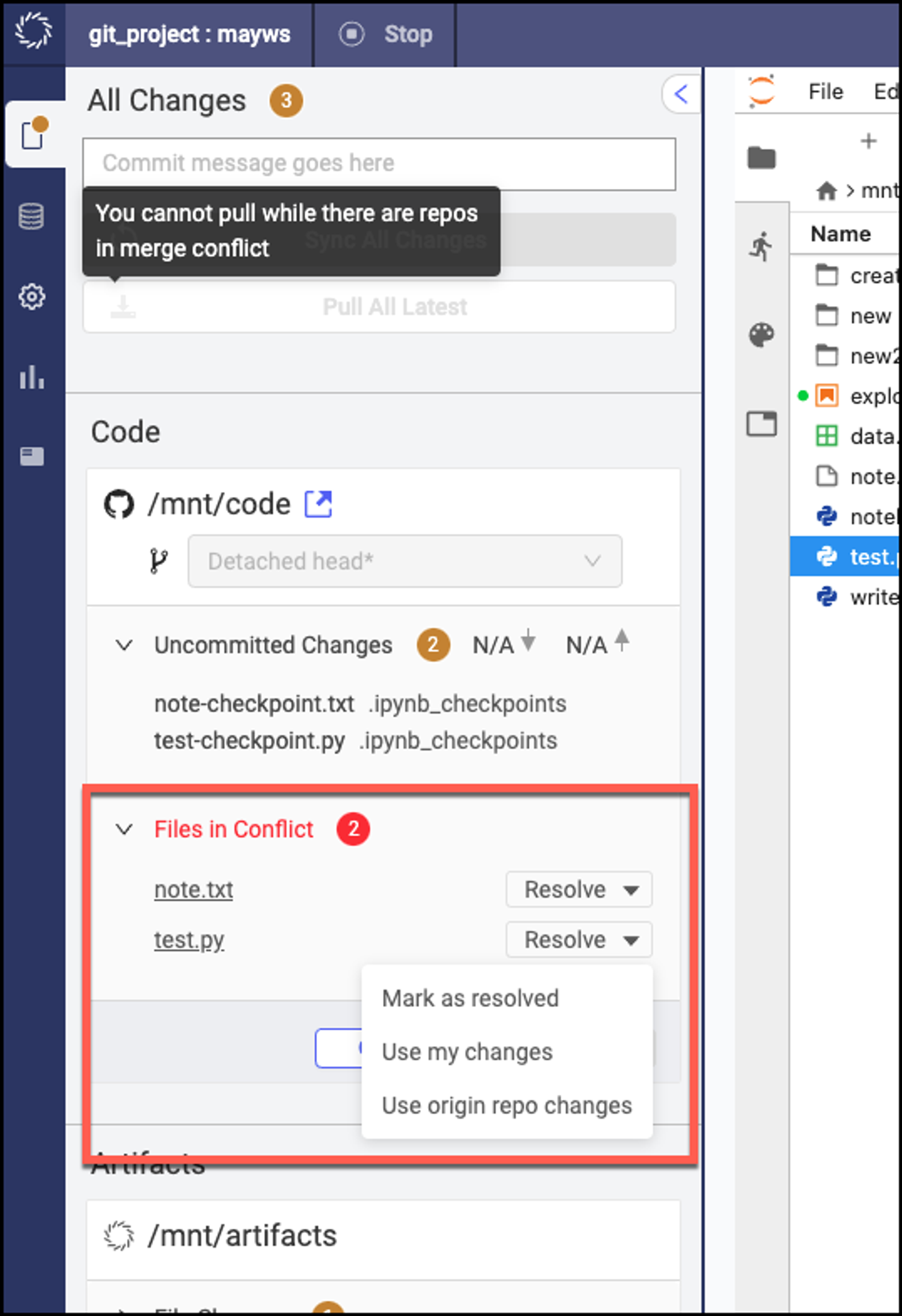The height and width of the screenshot is (1316, 902).
Task: Open the note.txt conflict file link
Action: [x=194, y=889]
